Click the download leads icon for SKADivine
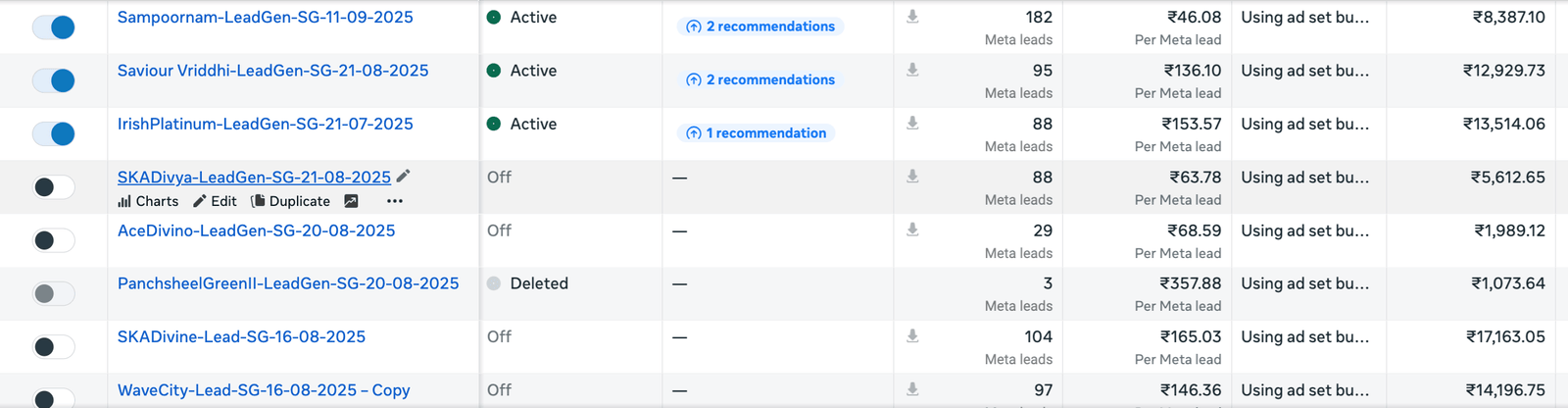This screenshot has width=1568, height=408. [x=912, y=336]
